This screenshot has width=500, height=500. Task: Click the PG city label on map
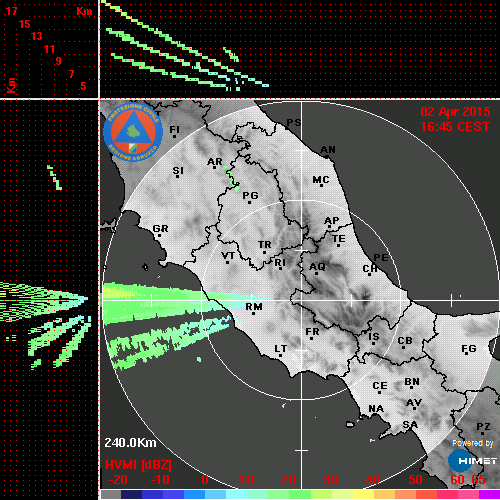click(250, 195)
